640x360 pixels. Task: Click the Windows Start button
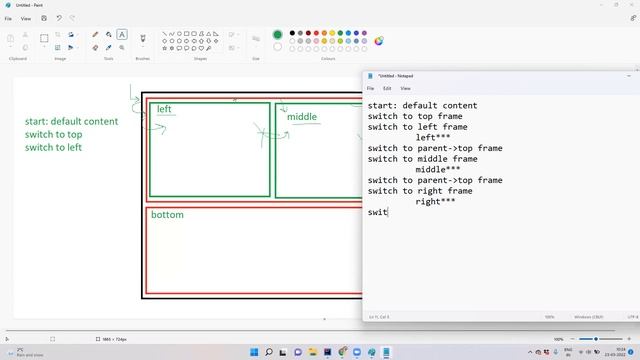[254, 352]
